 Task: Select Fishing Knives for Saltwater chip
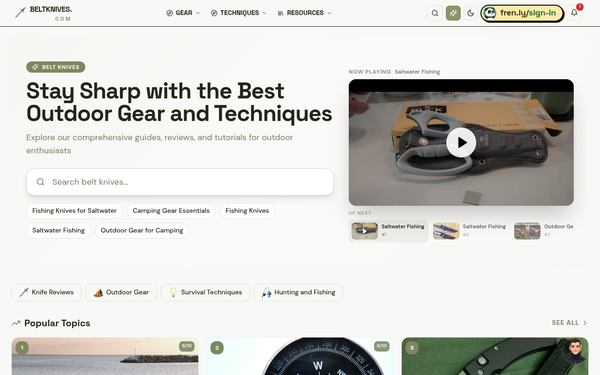tap(74, 210)
